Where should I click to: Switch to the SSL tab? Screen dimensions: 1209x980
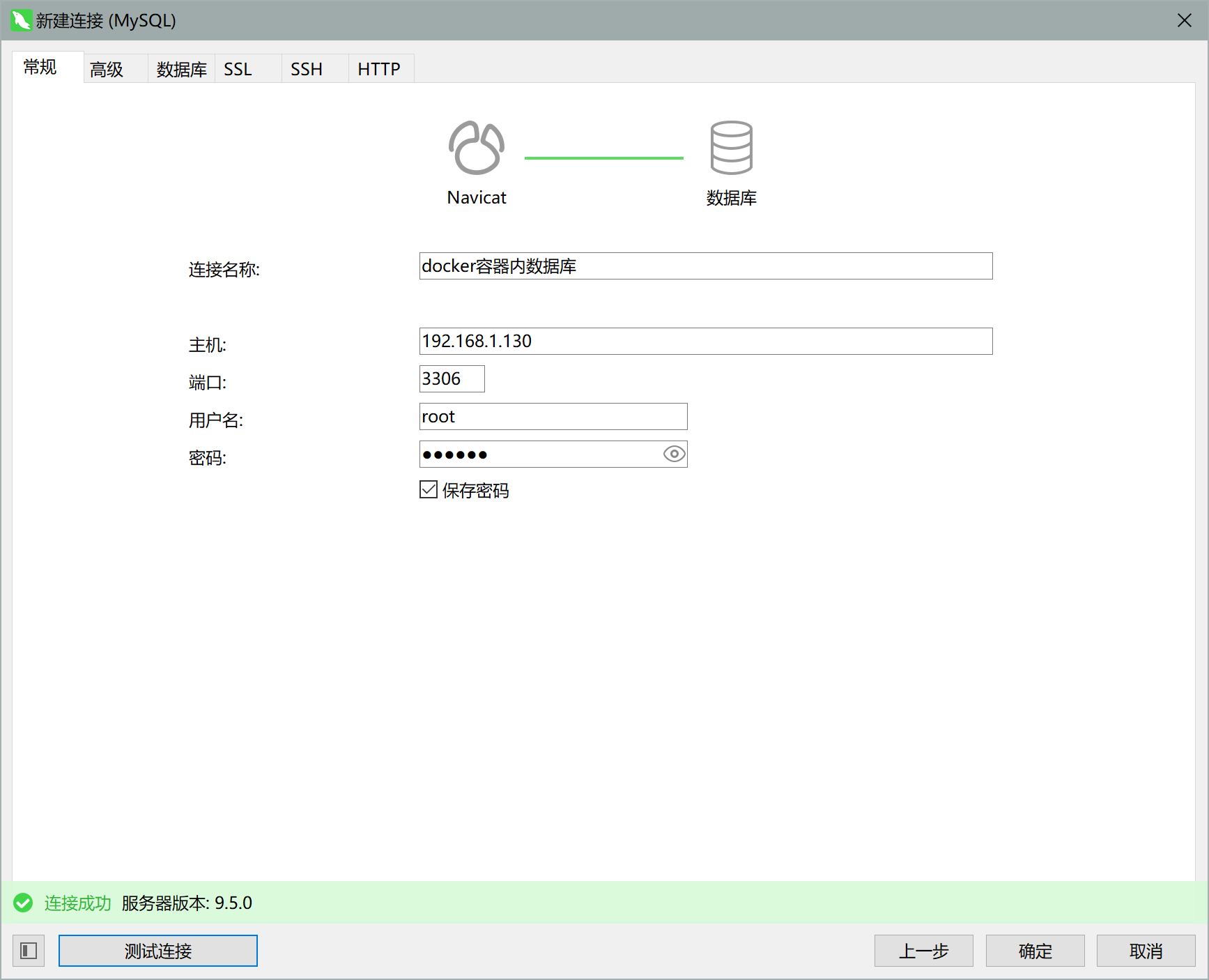pos(248,69)
